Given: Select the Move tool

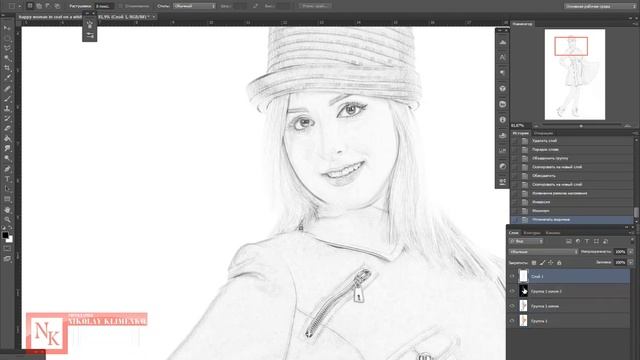Looking at the screenshot, I should point(7,28).
